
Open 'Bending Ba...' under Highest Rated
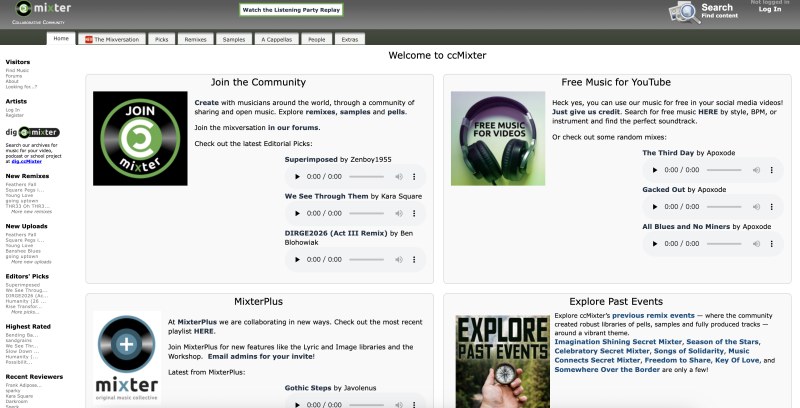click(x=22, y=335)
